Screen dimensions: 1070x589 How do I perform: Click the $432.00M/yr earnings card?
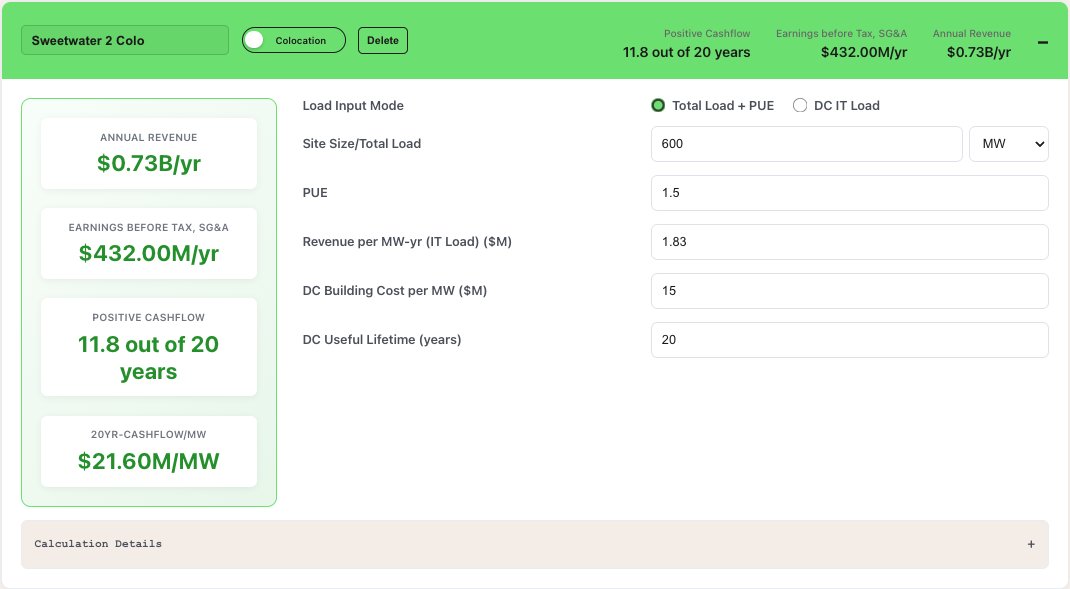coord(149,243)
